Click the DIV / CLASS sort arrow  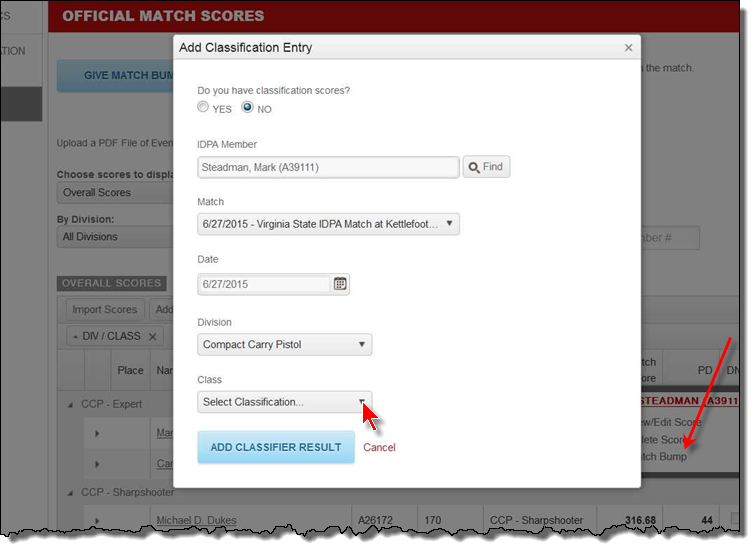[x=75, y=337]
